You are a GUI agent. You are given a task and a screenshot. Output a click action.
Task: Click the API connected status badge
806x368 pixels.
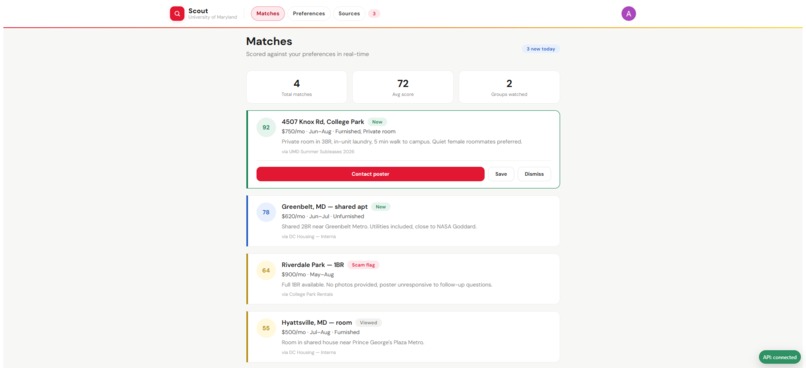pos(780,357)
